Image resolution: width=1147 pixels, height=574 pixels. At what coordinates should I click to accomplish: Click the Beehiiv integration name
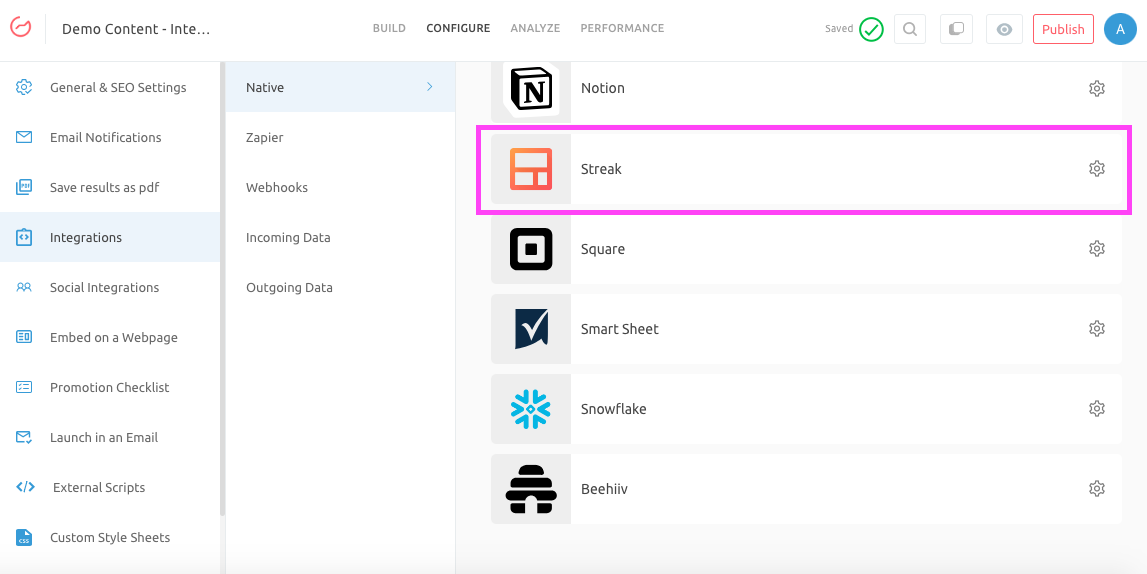[x=604, y=488]
